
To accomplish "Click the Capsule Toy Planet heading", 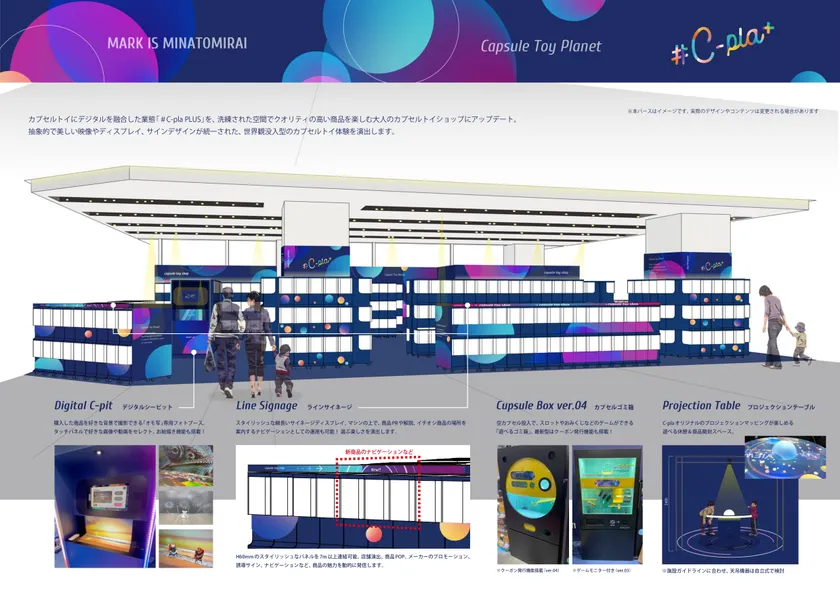I will [x=541, y=47].
